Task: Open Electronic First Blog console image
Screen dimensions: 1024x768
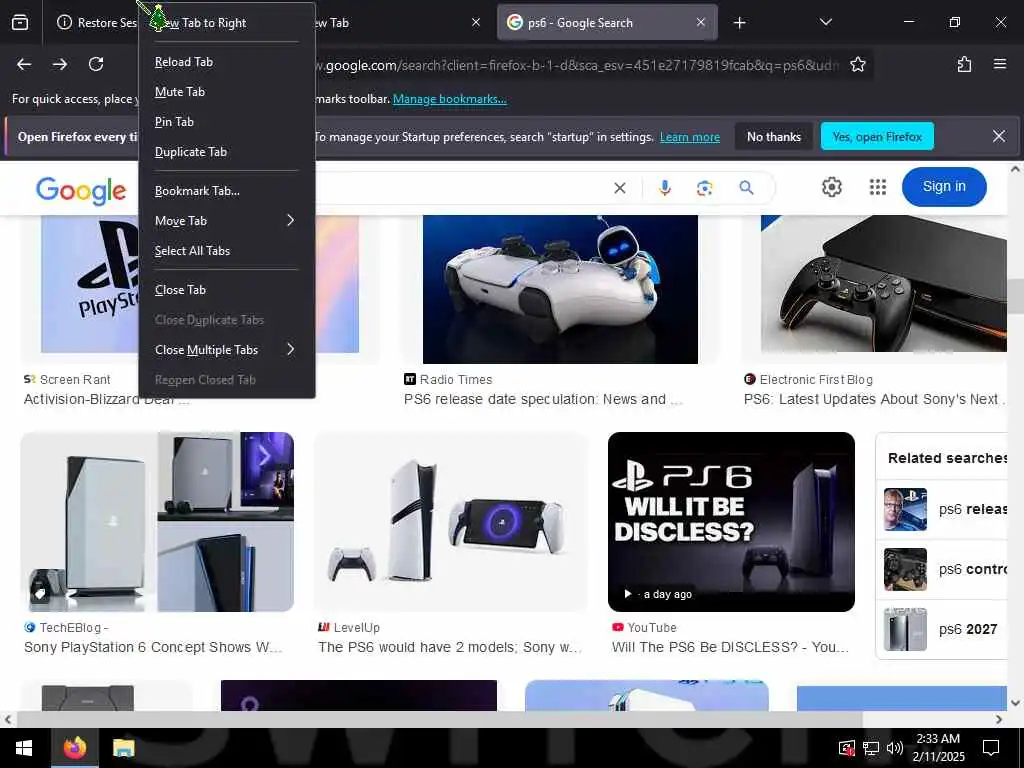Action: 884,284
